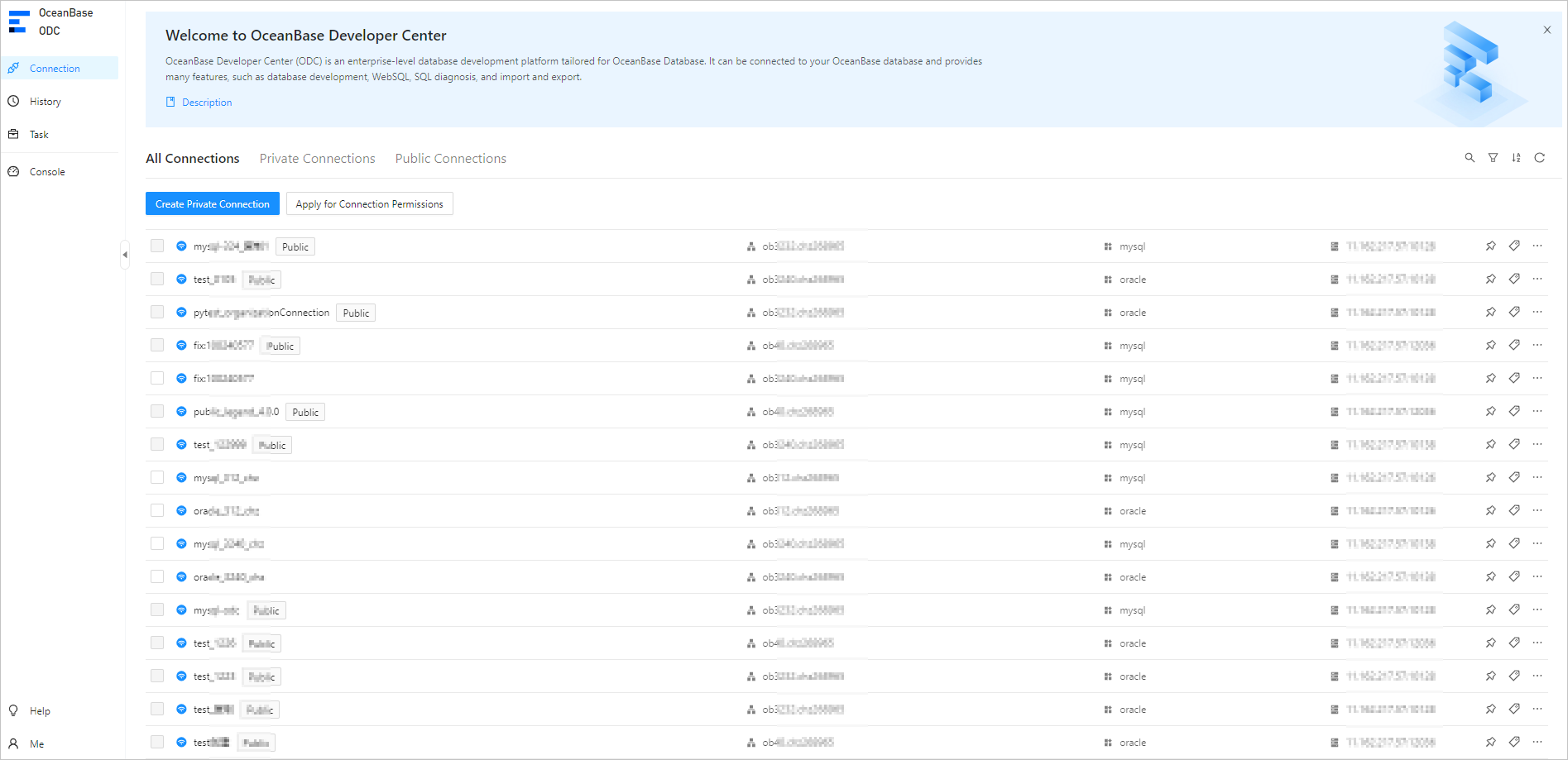Click Create Private Connection button
1568x760 pixels.
click(213, 204)
